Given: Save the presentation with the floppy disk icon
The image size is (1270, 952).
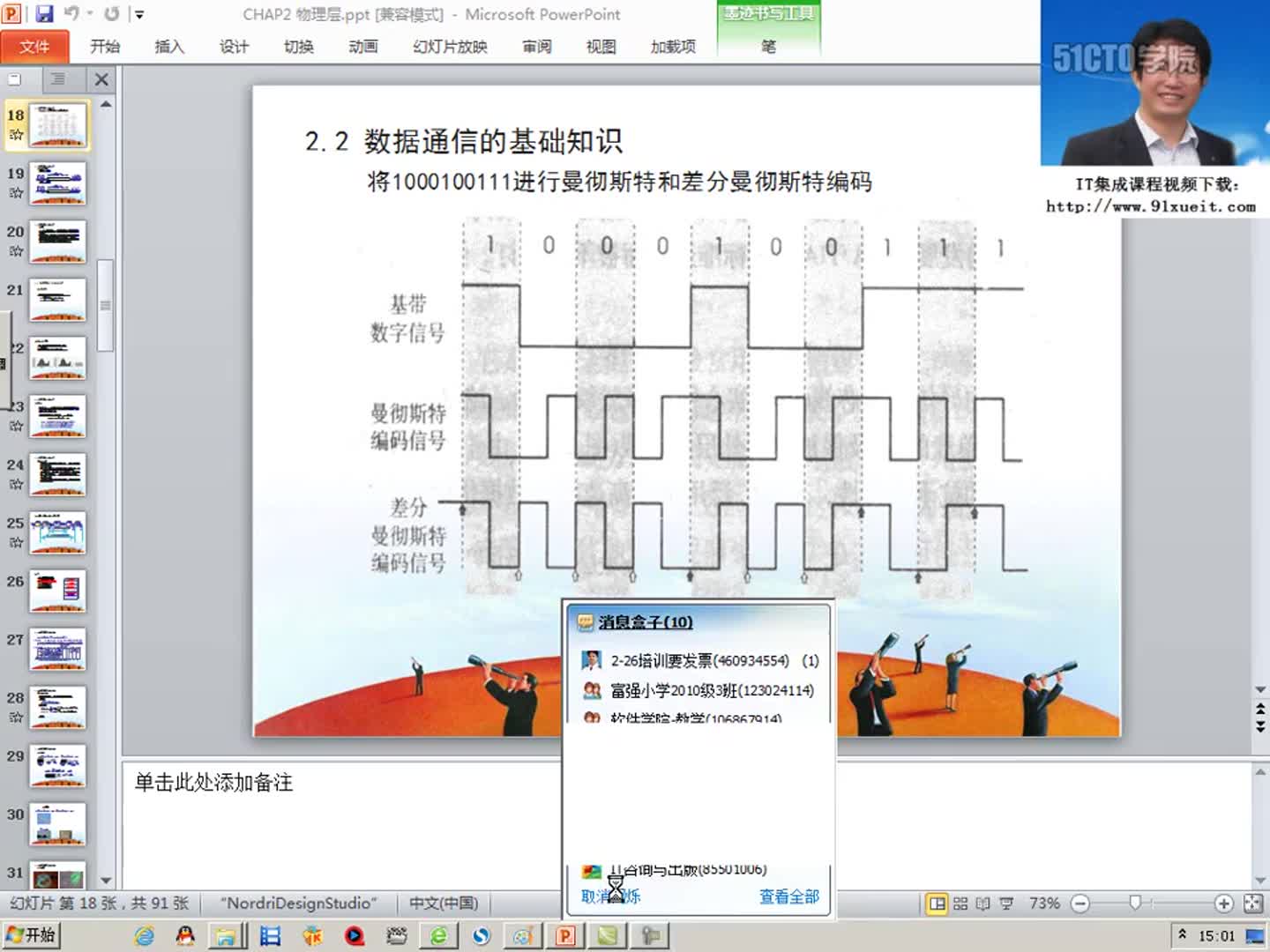Looking at the screenshot, I should point(44,14).
